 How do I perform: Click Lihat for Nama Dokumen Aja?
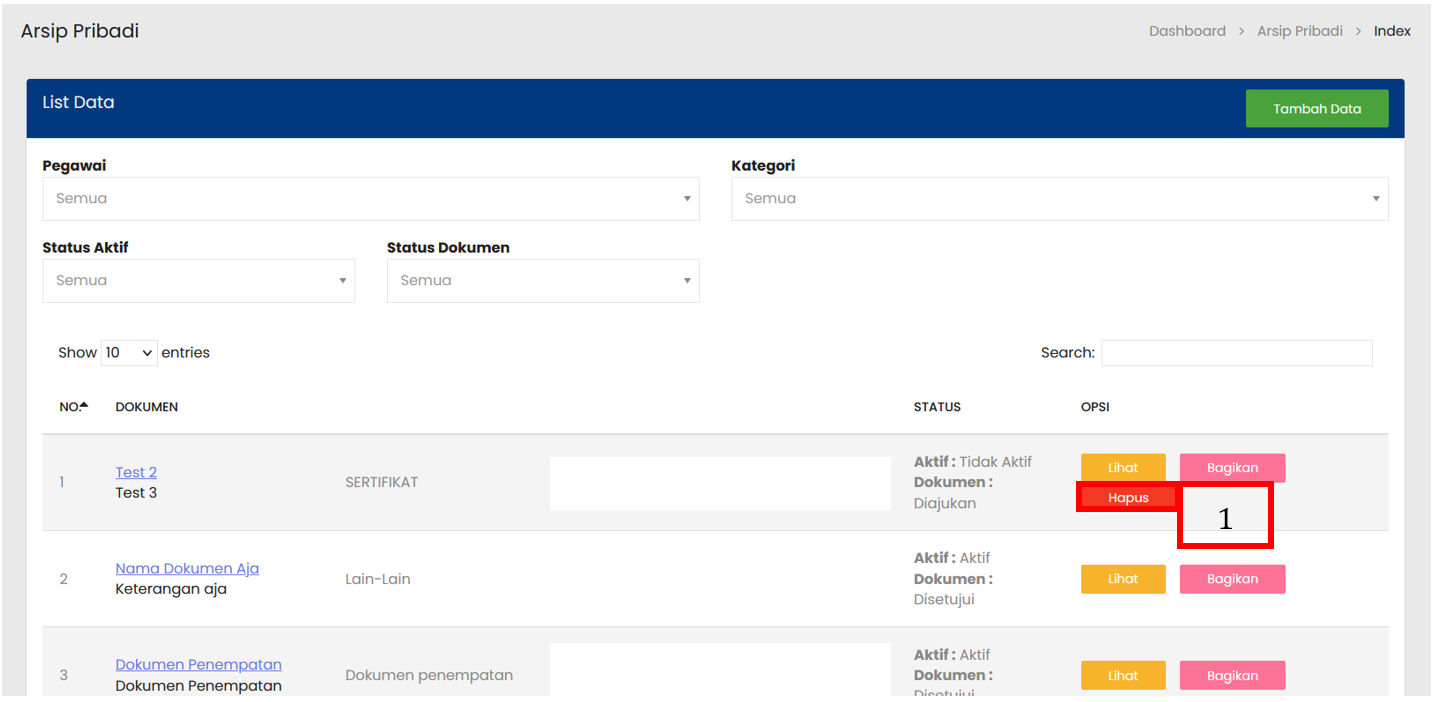(x=1123, y=579)
